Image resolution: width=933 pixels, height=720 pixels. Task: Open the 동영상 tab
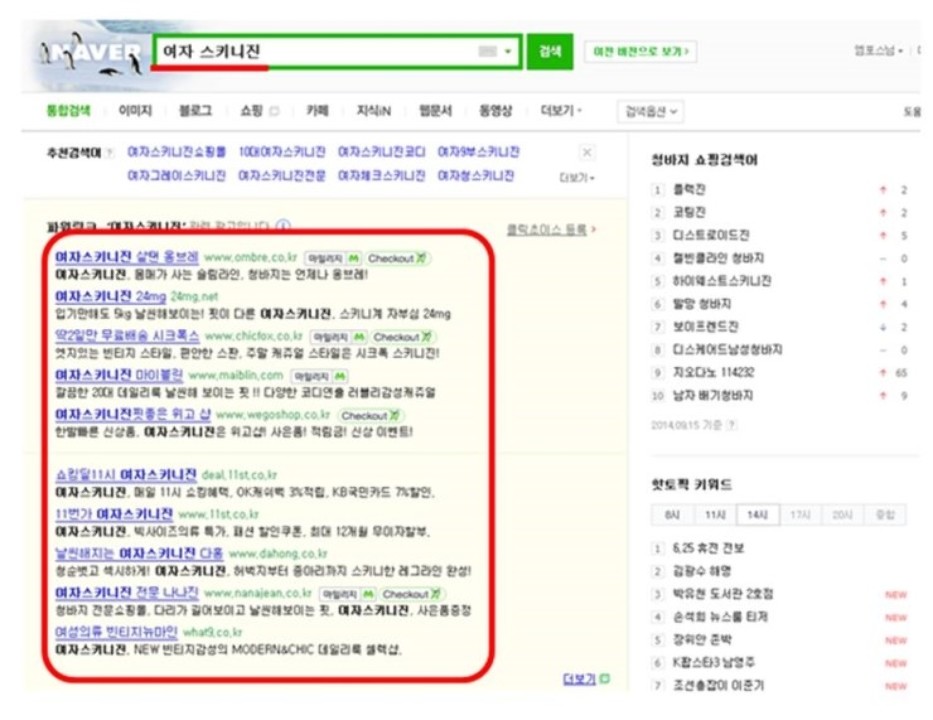click(x=496, y=111)
